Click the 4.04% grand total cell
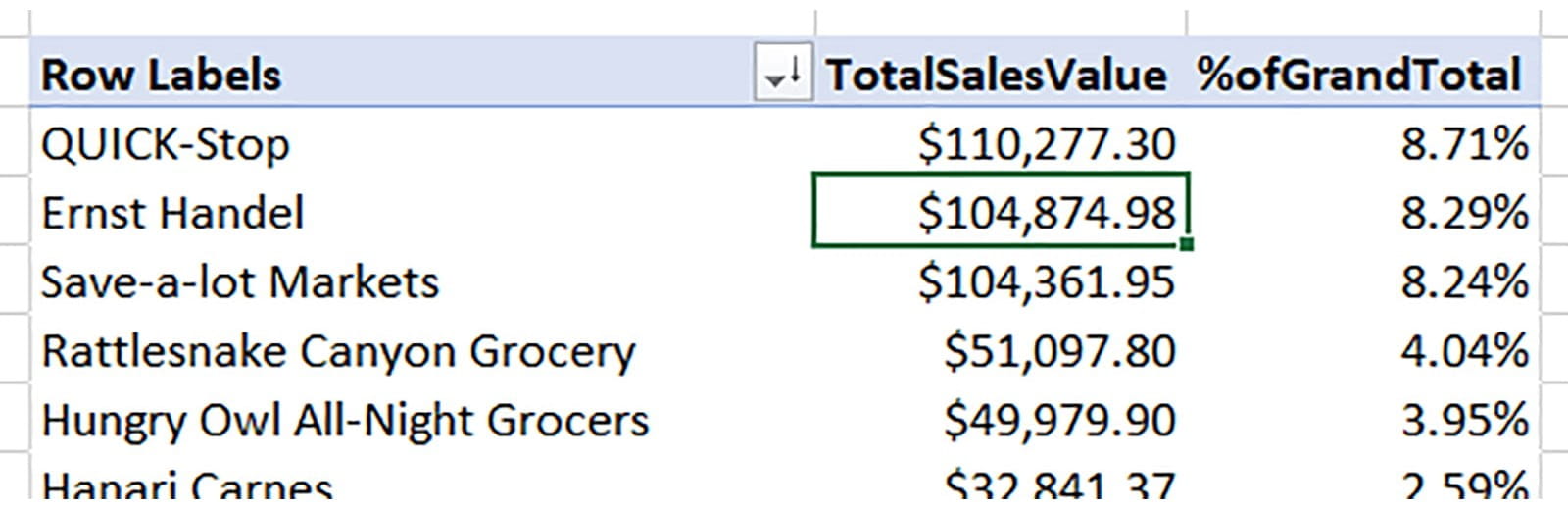 point(1463,351)
